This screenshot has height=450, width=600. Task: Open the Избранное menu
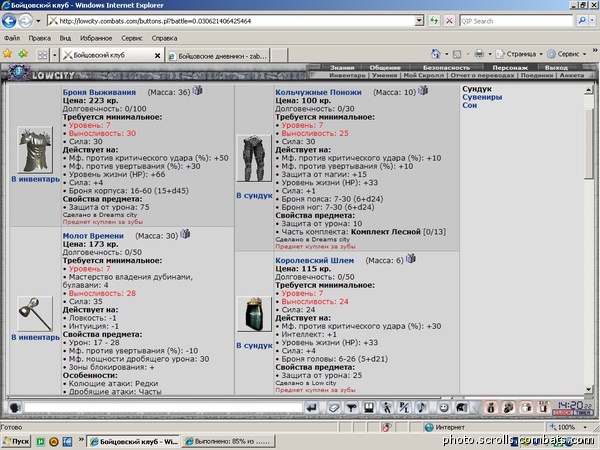coord(96,38)
